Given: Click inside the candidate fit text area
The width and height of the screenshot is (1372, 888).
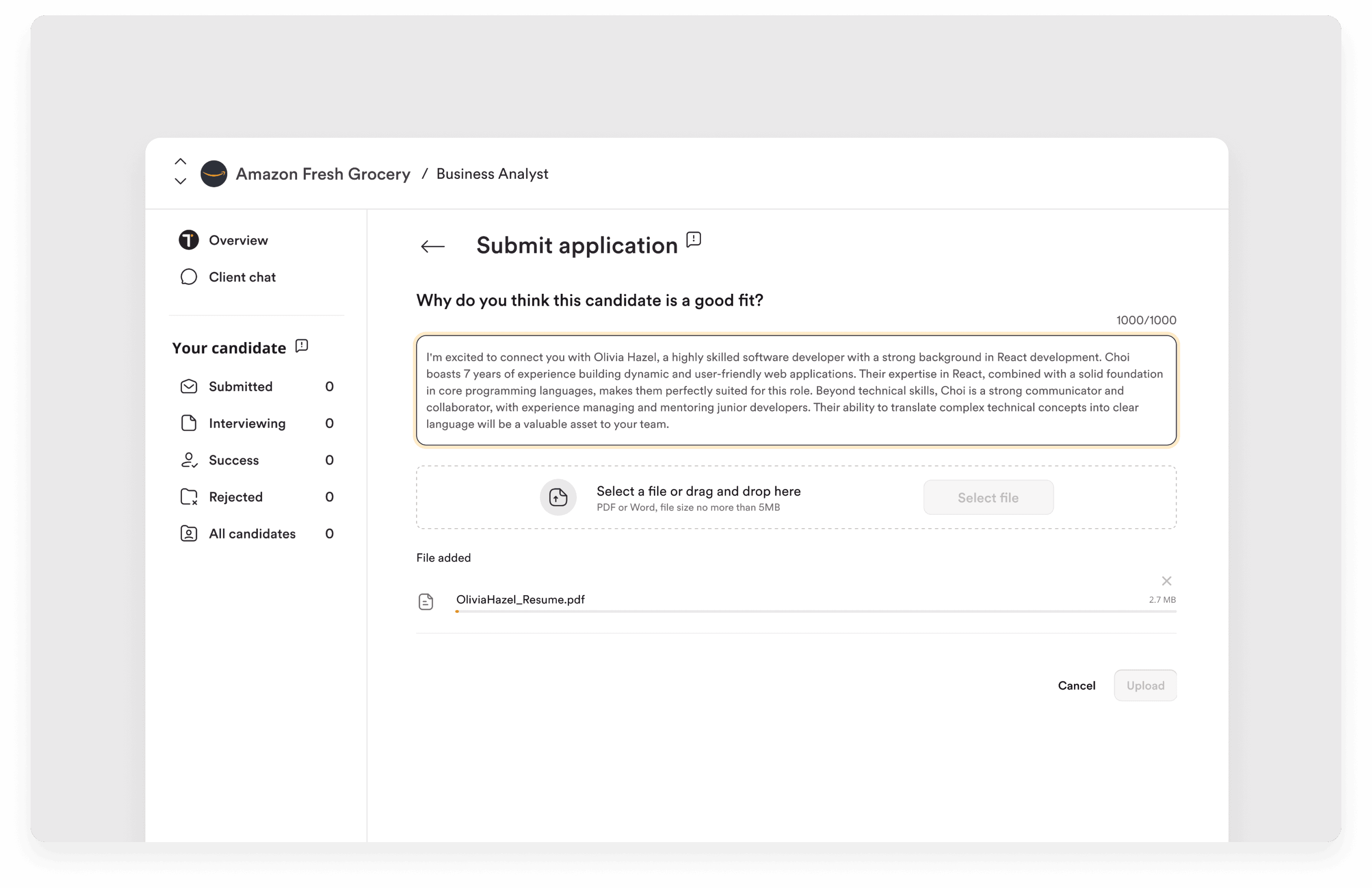Looking at the screenshot, I should click(796, 390).
